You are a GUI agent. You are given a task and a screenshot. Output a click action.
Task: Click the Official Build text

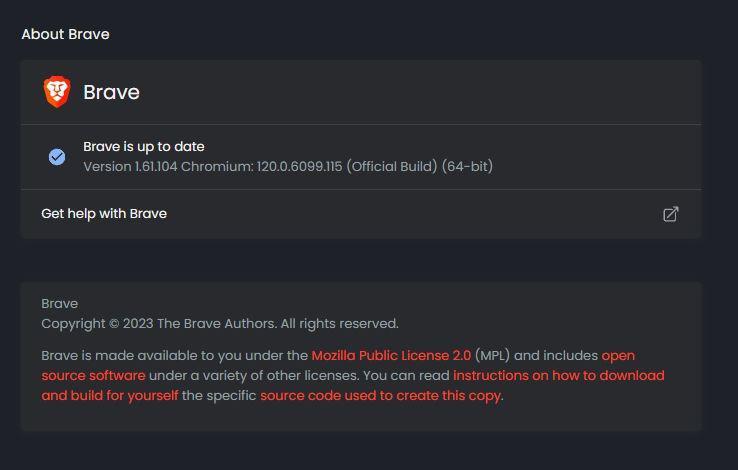[392, 167]
